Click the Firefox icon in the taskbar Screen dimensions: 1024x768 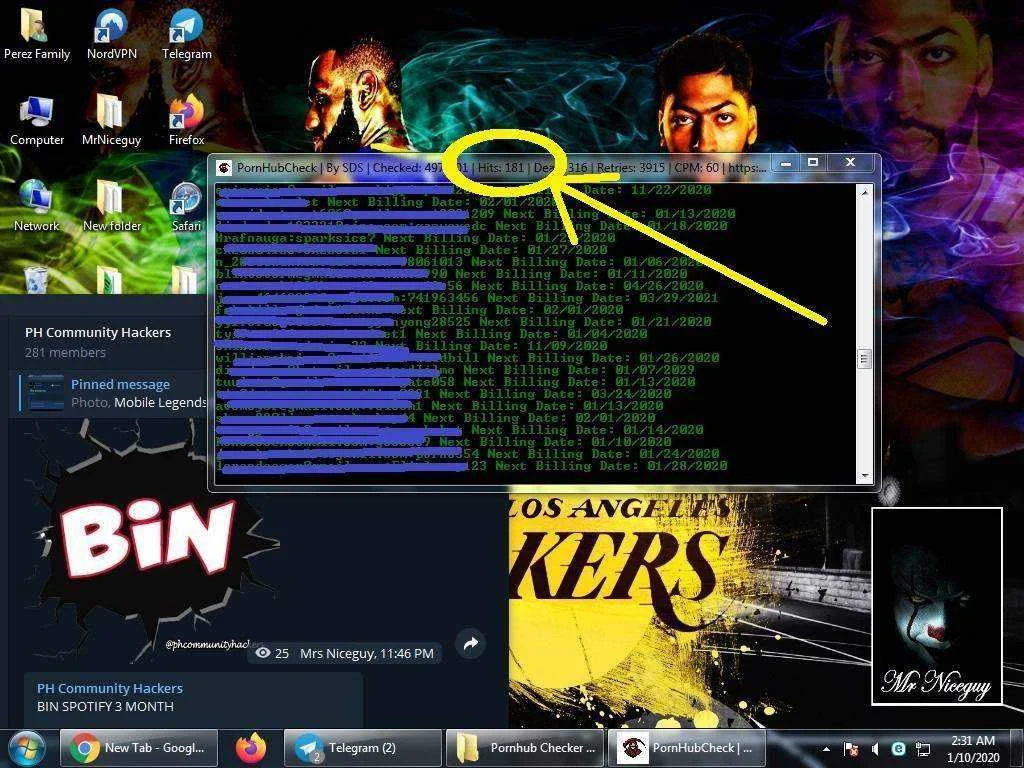[x=251, y=748]
